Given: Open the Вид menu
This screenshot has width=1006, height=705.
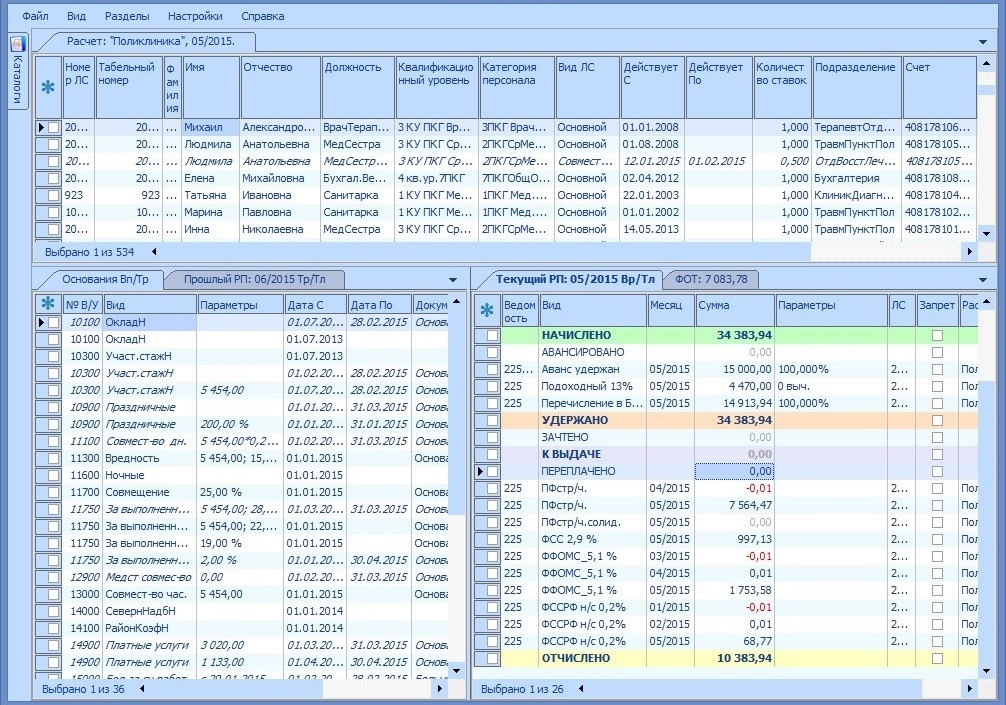Looking at the screenshot, I should pyautogui.click(x=76, y=16).
